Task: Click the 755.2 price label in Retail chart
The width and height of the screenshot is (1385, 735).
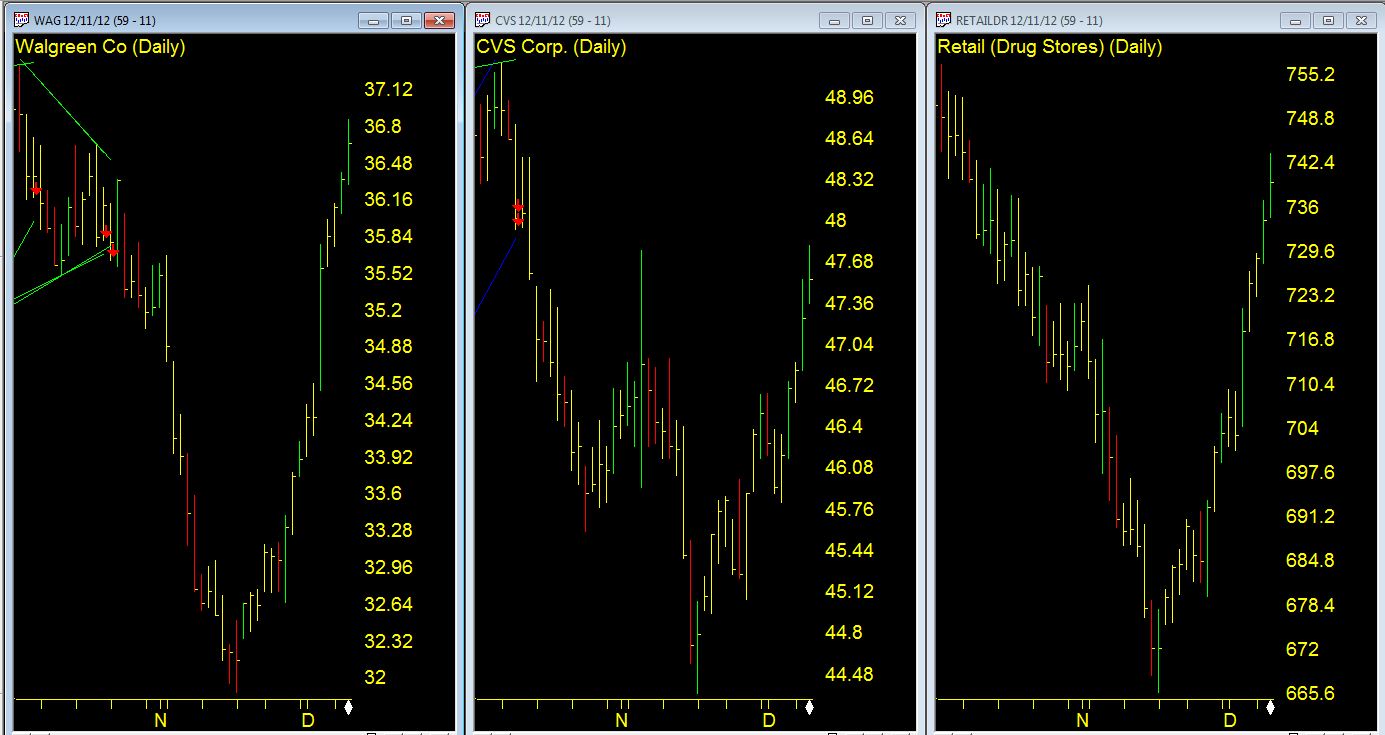Action: pos(1310,74)
